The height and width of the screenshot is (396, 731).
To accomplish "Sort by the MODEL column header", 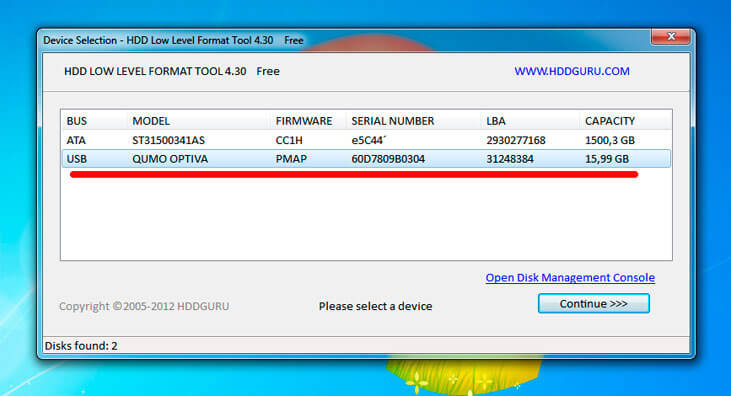I will [x=151, y=121].
